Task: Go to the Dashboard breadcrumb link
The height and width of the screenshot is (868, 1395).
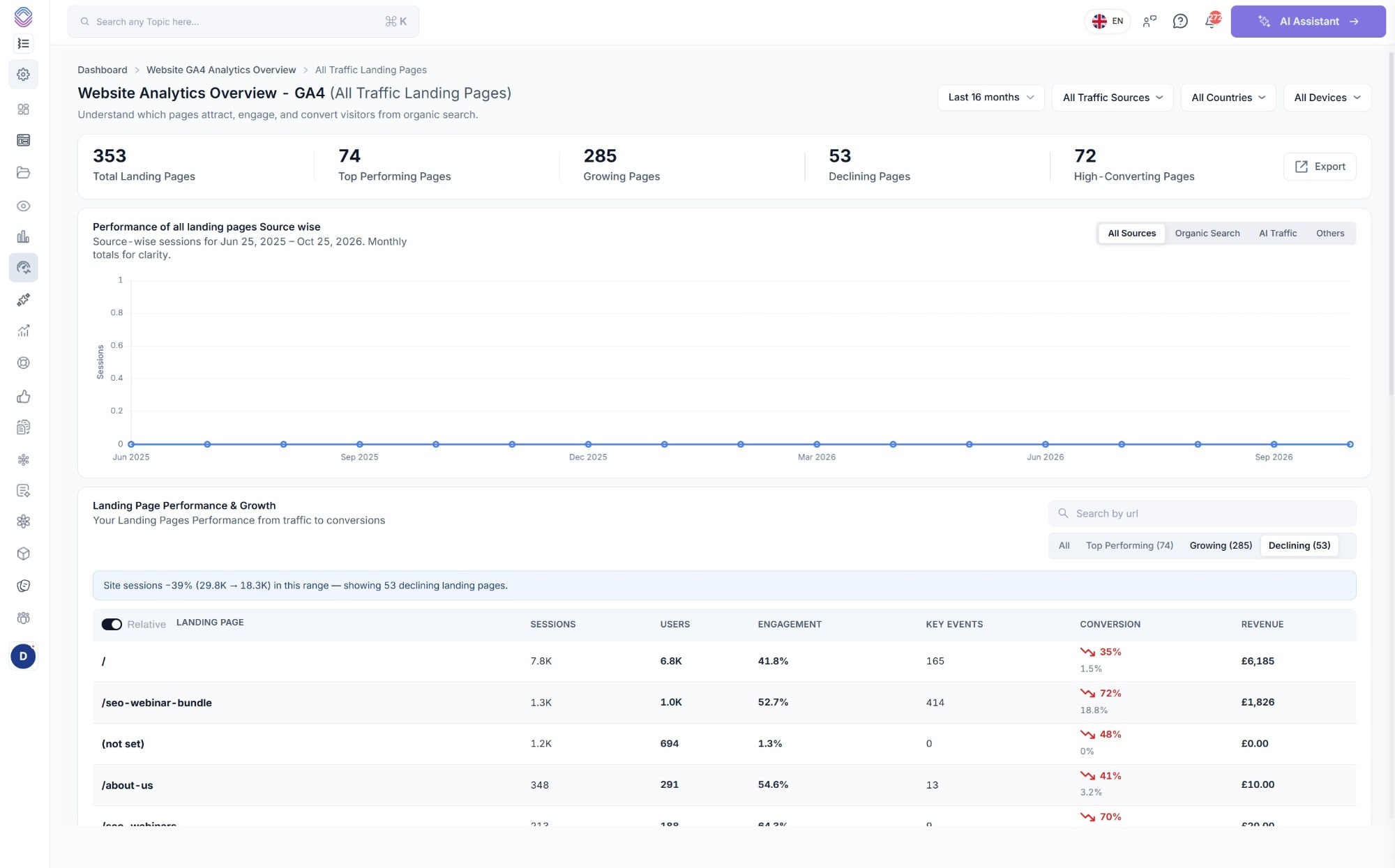Action: coord(103,70)
